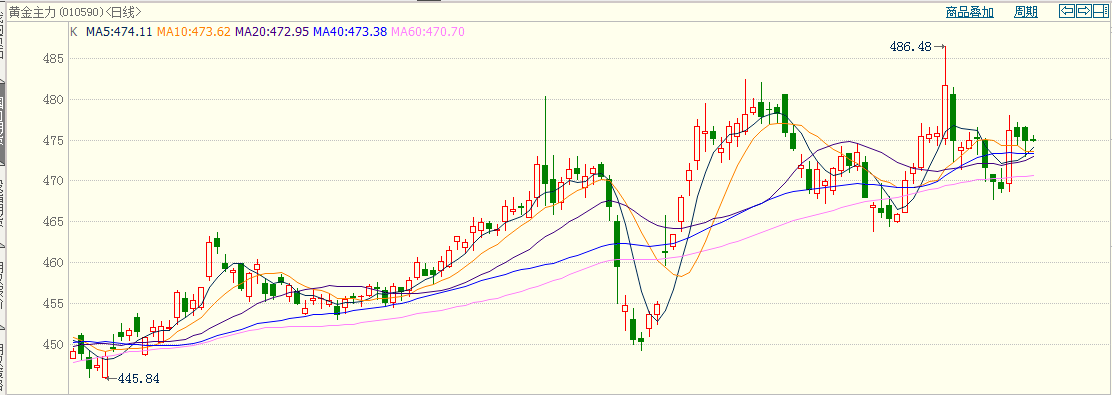The image size is (1112, 395).
Task: Click the 465 price axis label
Action: [53, 222]
